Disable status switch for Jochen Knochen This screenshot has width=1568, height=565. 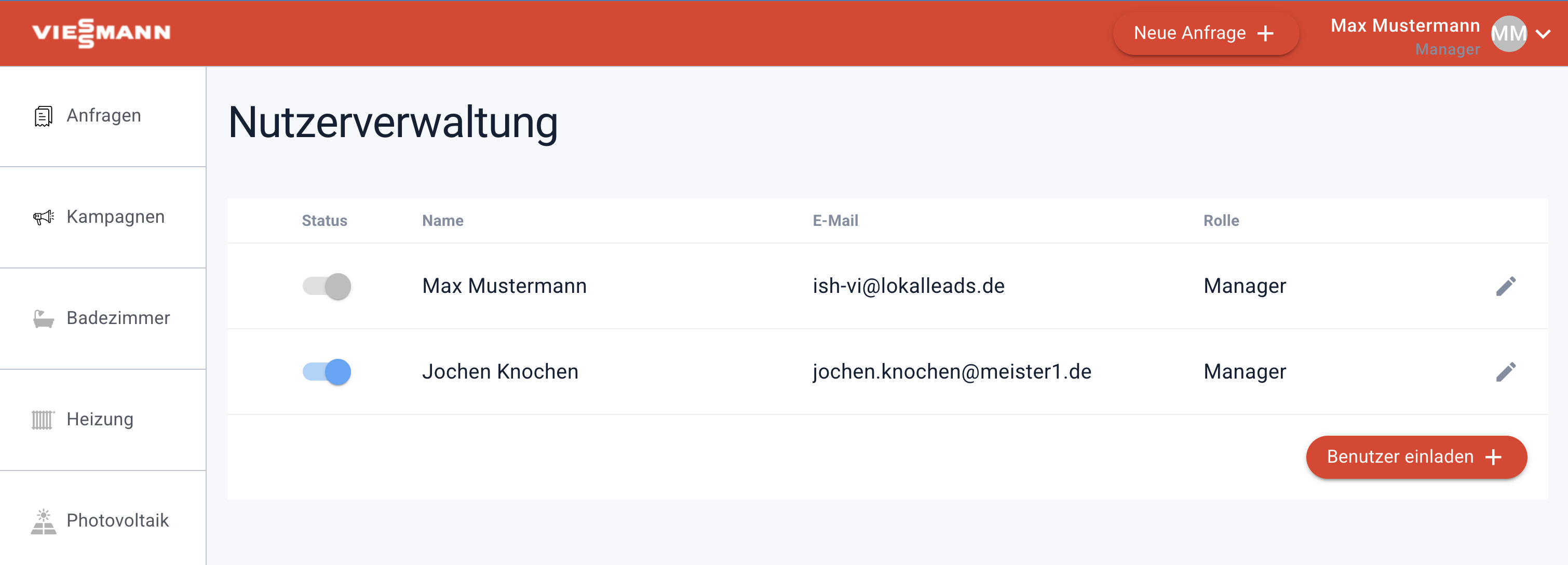(327, 372)
